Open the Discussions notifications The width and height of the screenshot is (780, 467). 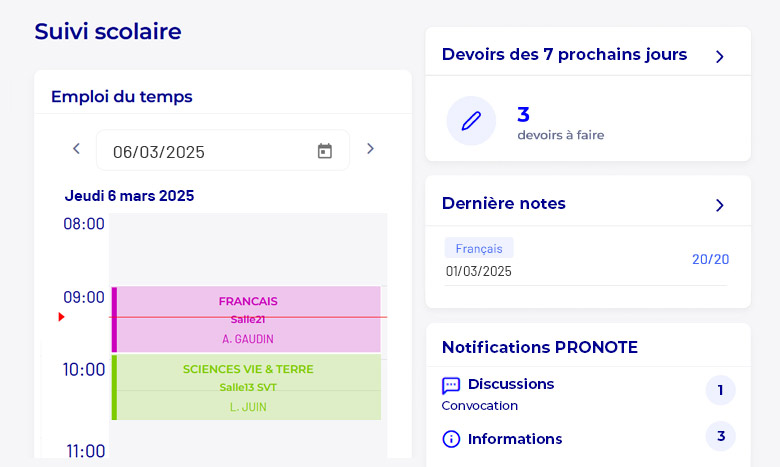coord(510,384)
